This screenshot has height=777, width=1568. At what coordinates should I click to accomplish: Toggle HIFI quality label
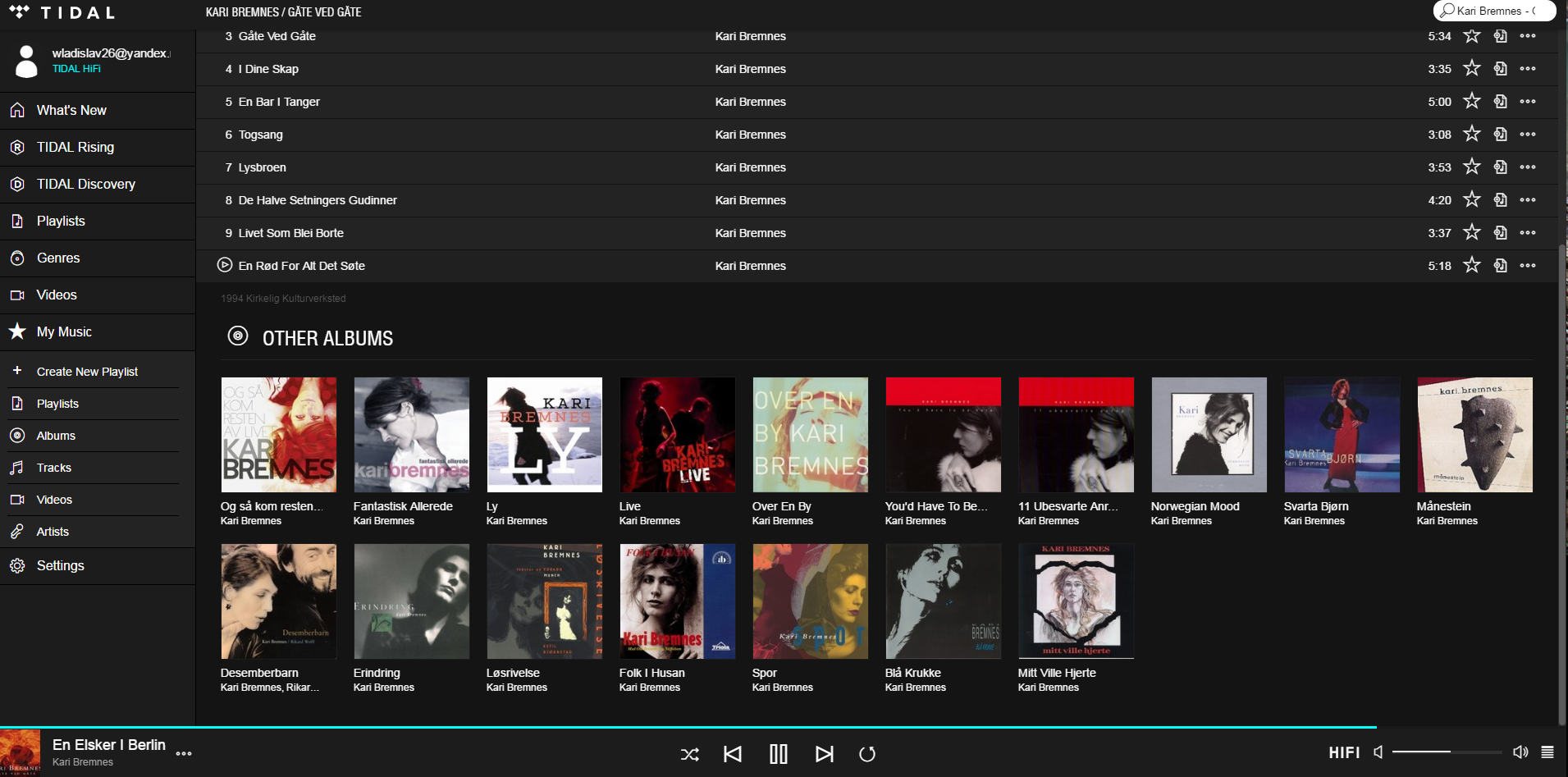pyautogui.click(x=1344, y=752)
